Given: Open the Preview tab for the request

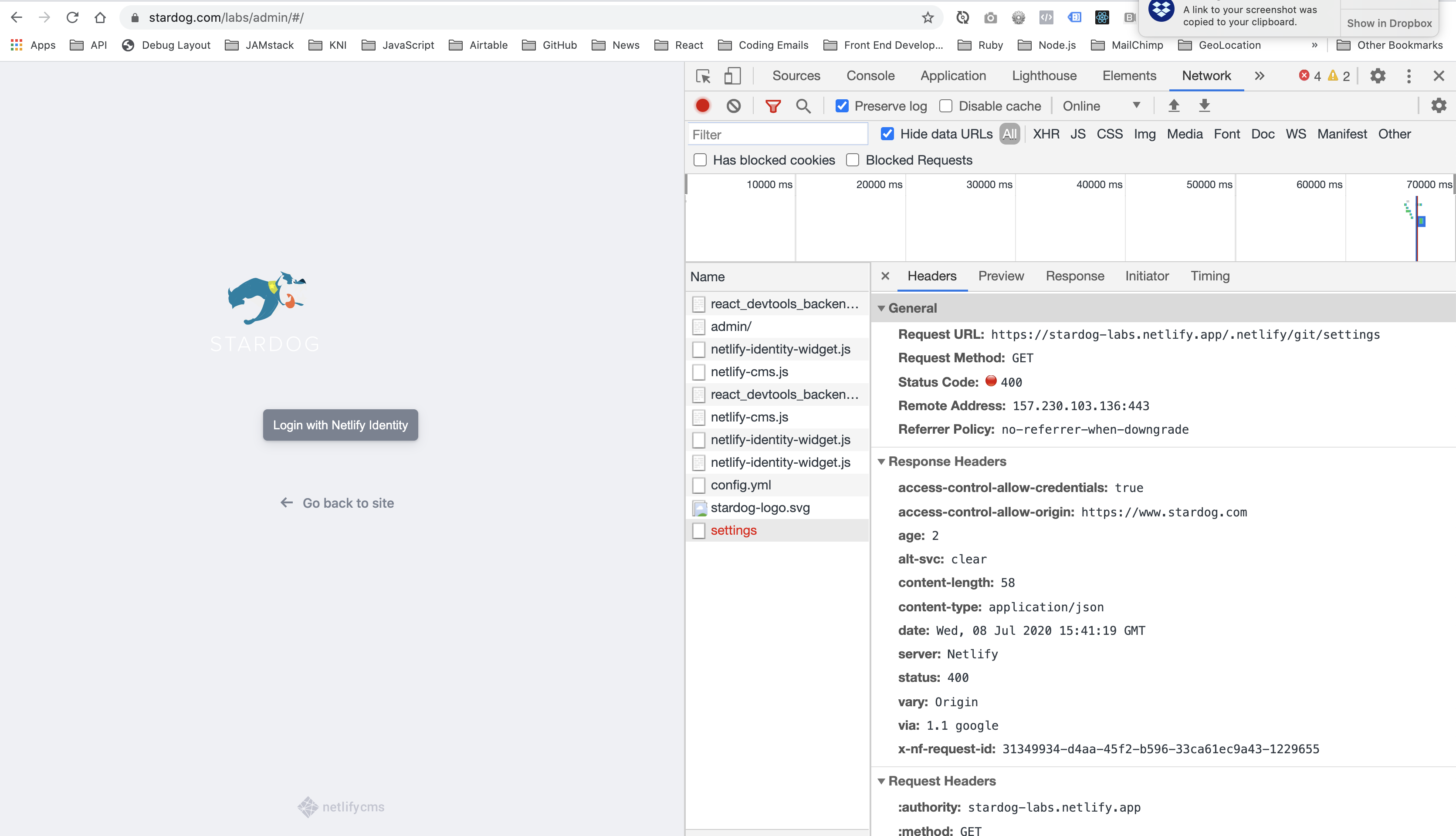Looking at the screenshot, I should coord(1001,276).
